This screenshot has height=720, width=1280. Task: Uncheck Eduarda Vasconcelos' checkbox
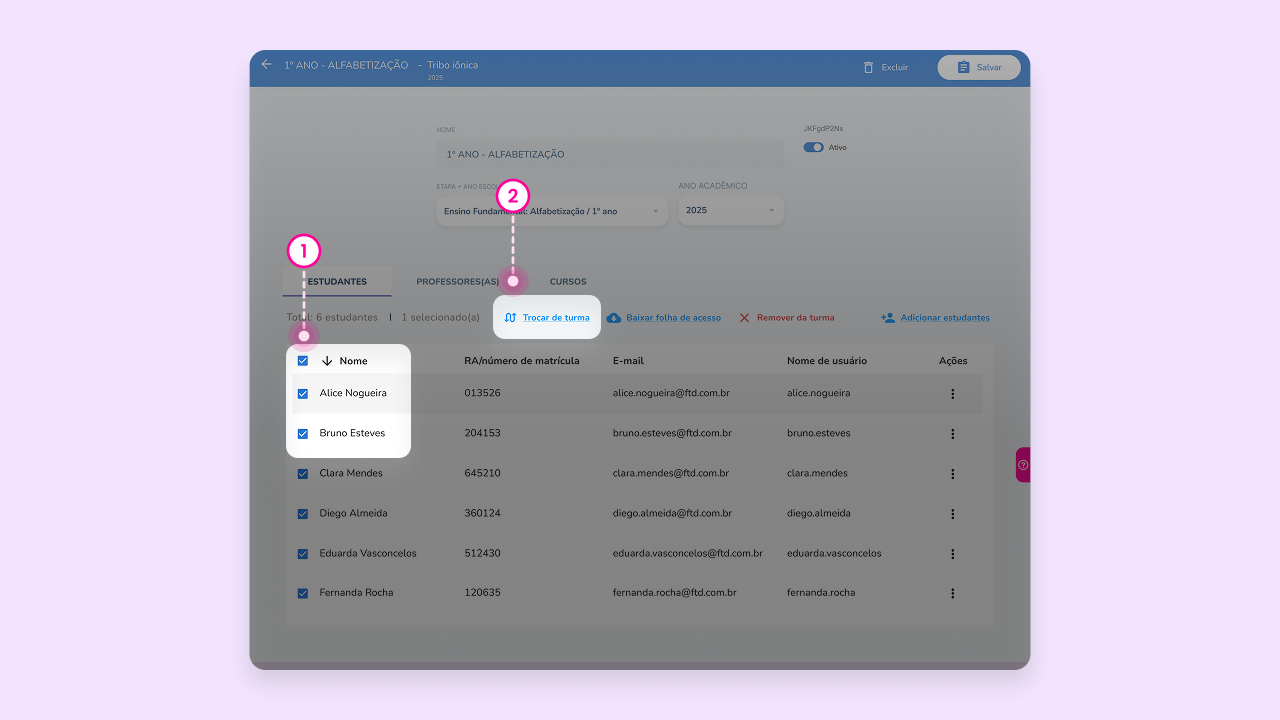(303, 554)
